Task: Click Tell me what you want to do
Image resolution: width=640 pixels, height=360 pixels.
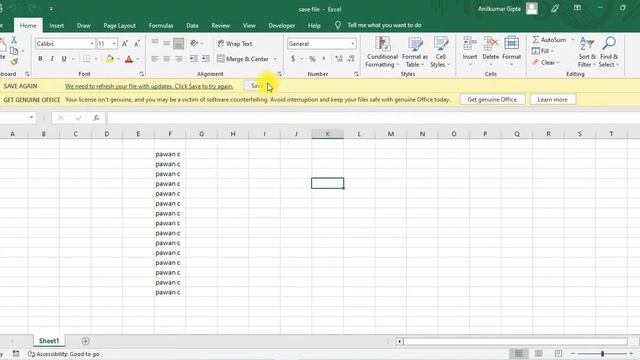Action: point(384,25)
